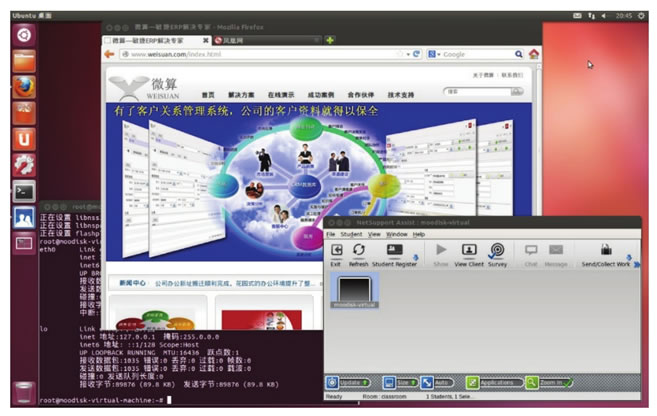The height and width of the screenshot is (416, 657).
Task: Open search engine dropdown in Firefox
Action: tap(433, 54)
